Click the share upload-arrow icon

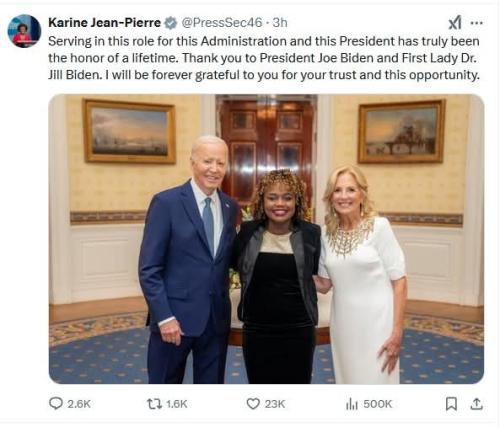477,404
